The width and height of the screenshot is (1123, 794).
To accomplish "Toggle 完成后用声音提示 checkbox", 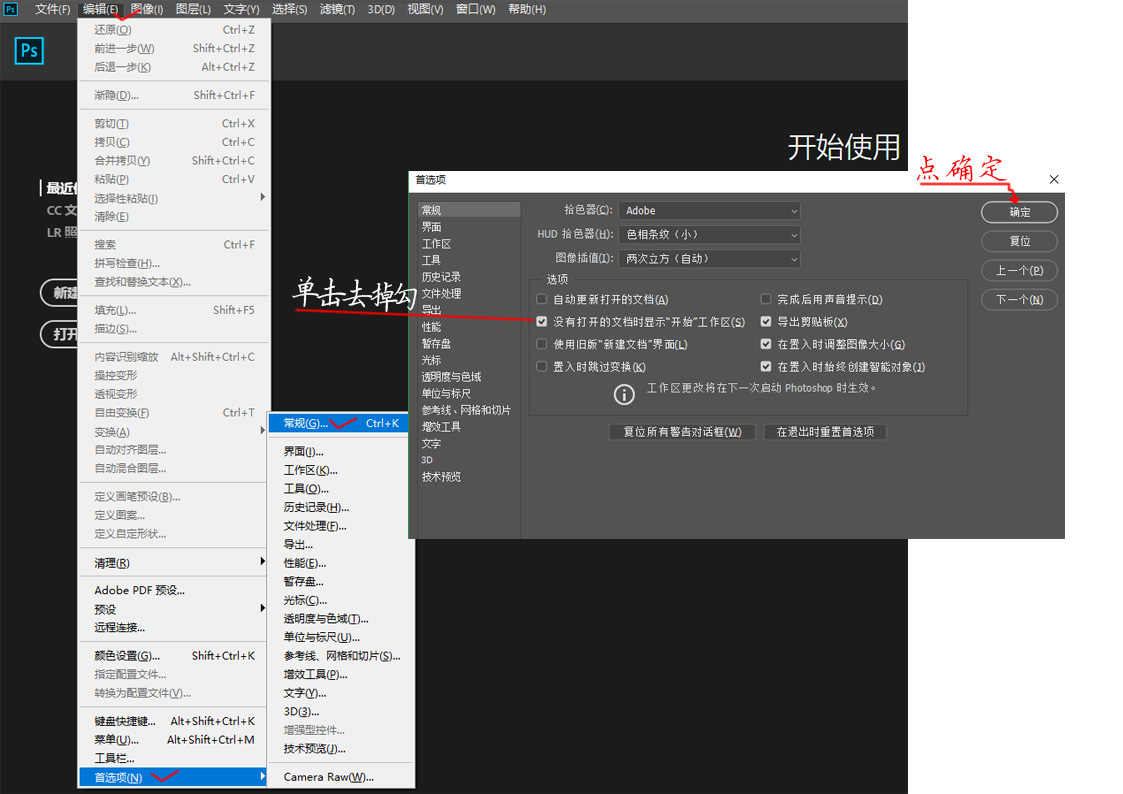I will pyautogui.click(x=766, y=299).
